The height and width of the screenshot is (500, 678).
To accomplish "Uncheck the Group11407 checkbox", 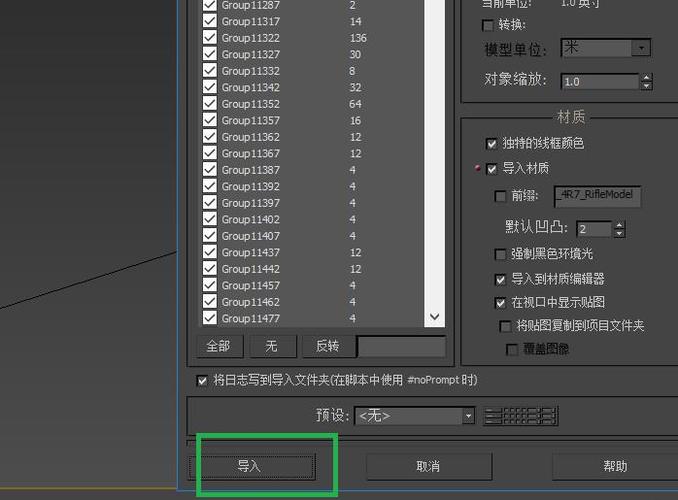I will click(210, 235).
